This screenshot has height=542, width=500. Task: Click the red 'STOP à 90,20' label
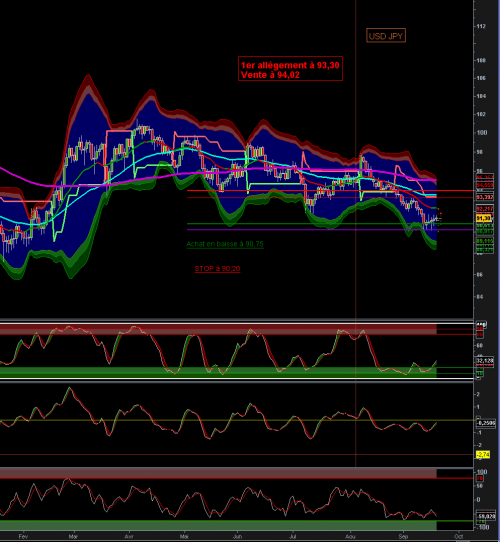point(217,269)
